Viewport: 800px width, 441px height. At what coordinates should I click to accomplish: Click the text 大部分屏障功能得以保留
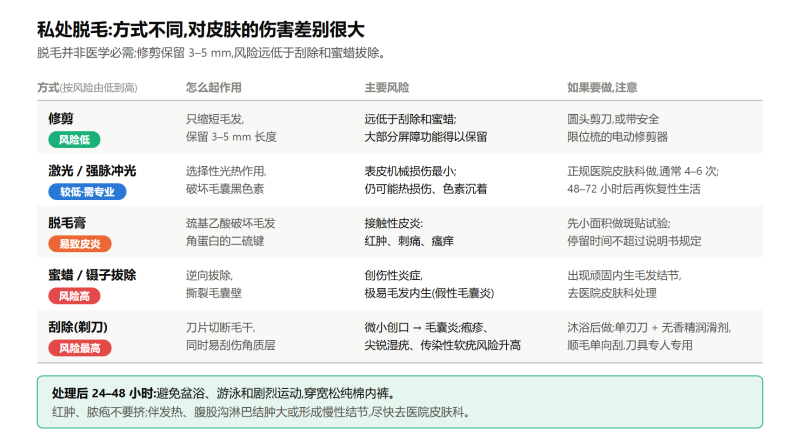[x=426, y=137]
